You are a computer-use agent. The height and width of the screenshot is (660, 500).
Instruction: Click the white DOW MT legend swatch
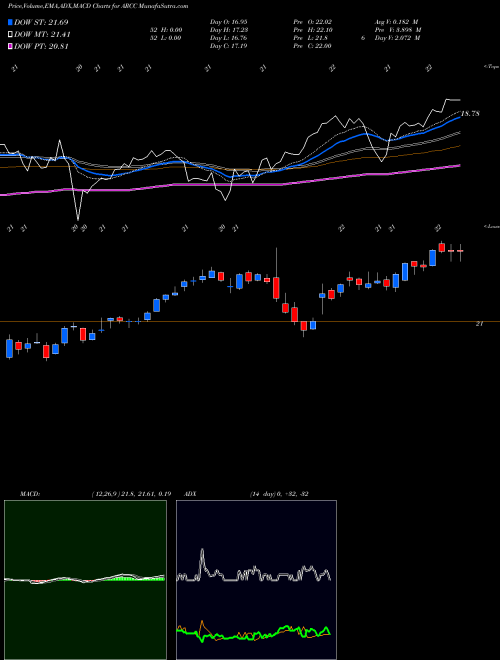[x=10, y=35]
